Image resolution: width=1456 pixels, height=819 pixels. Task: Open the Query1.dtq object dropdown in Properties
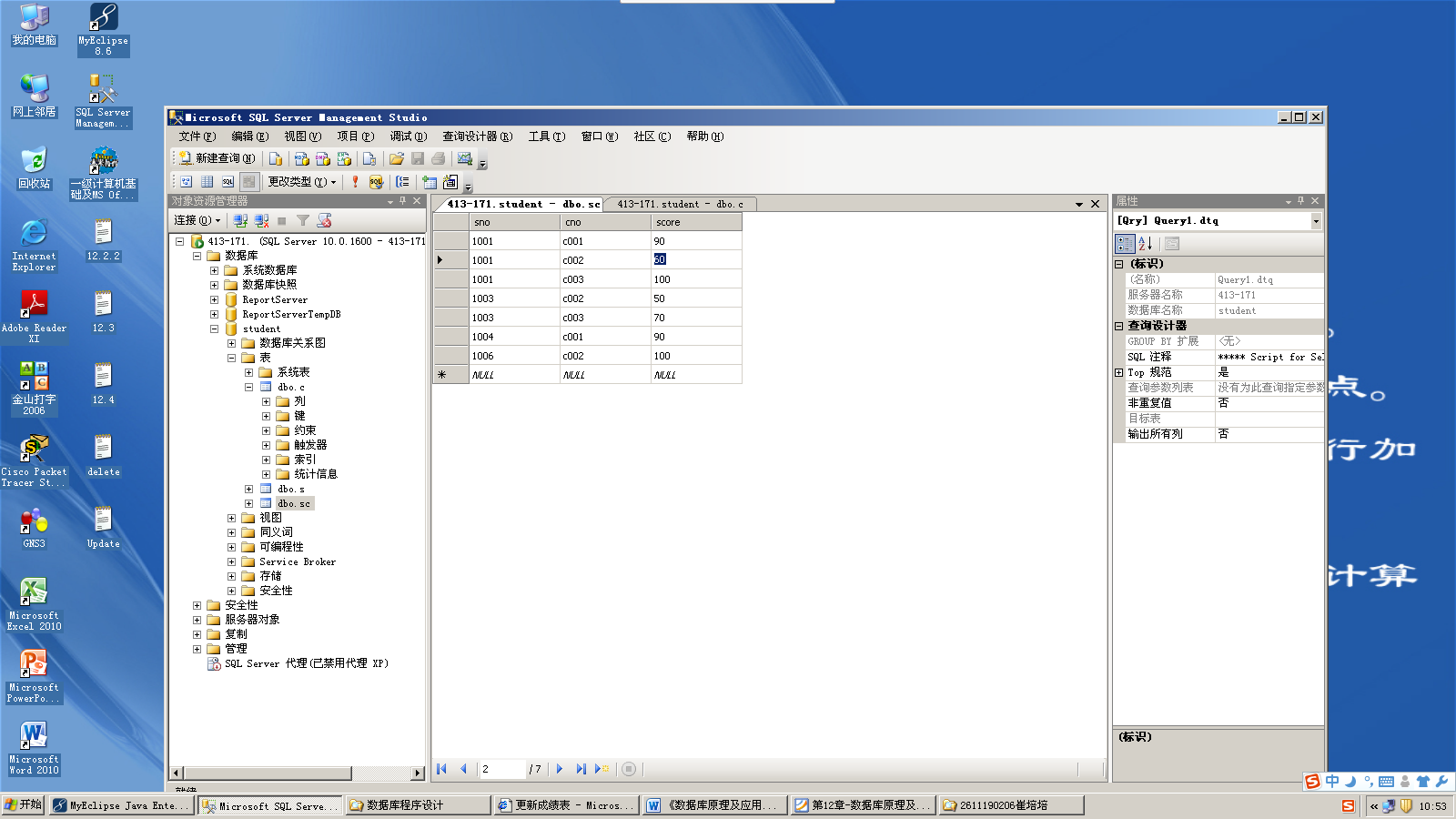(x=1316, y=221)
